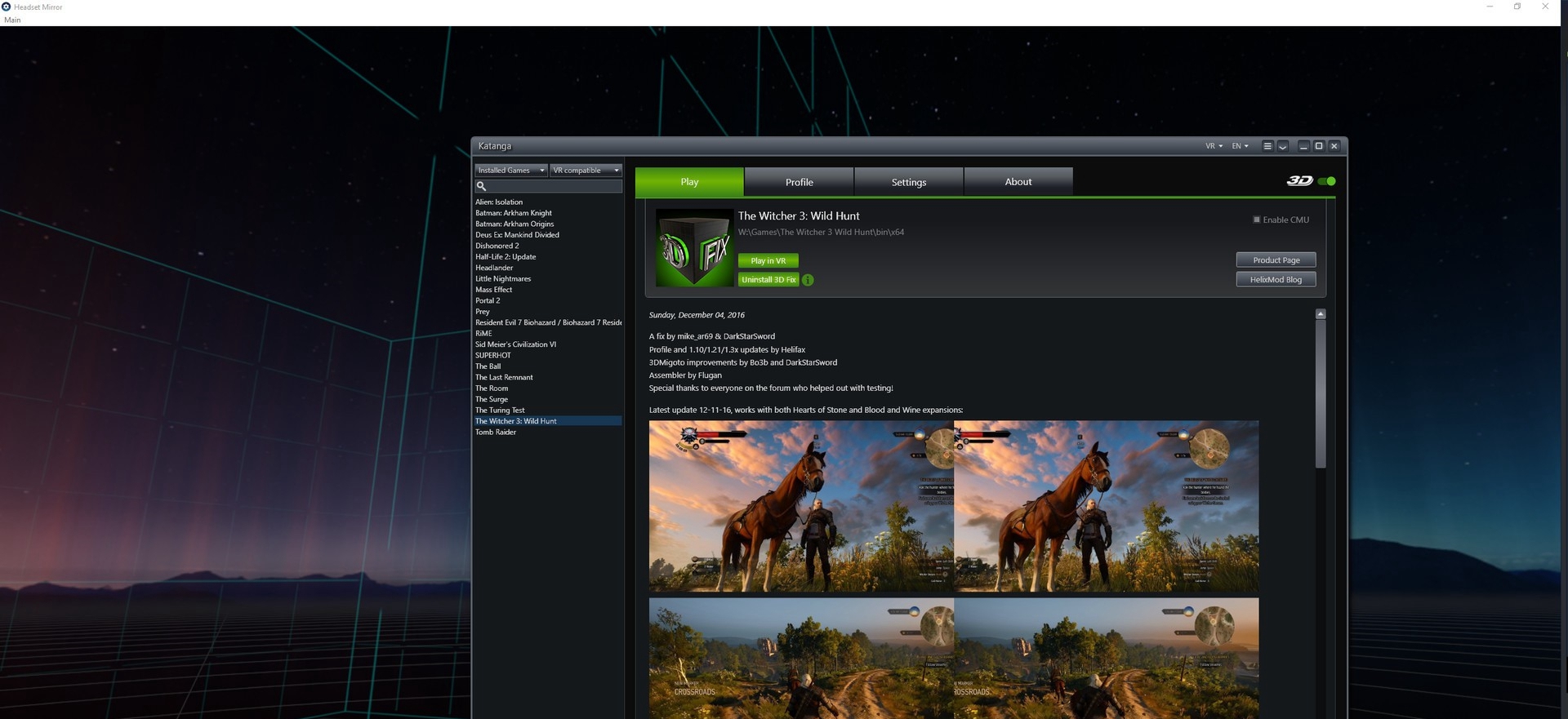Open the hamburger menu in Katanga title bar

click(1267, 146)
